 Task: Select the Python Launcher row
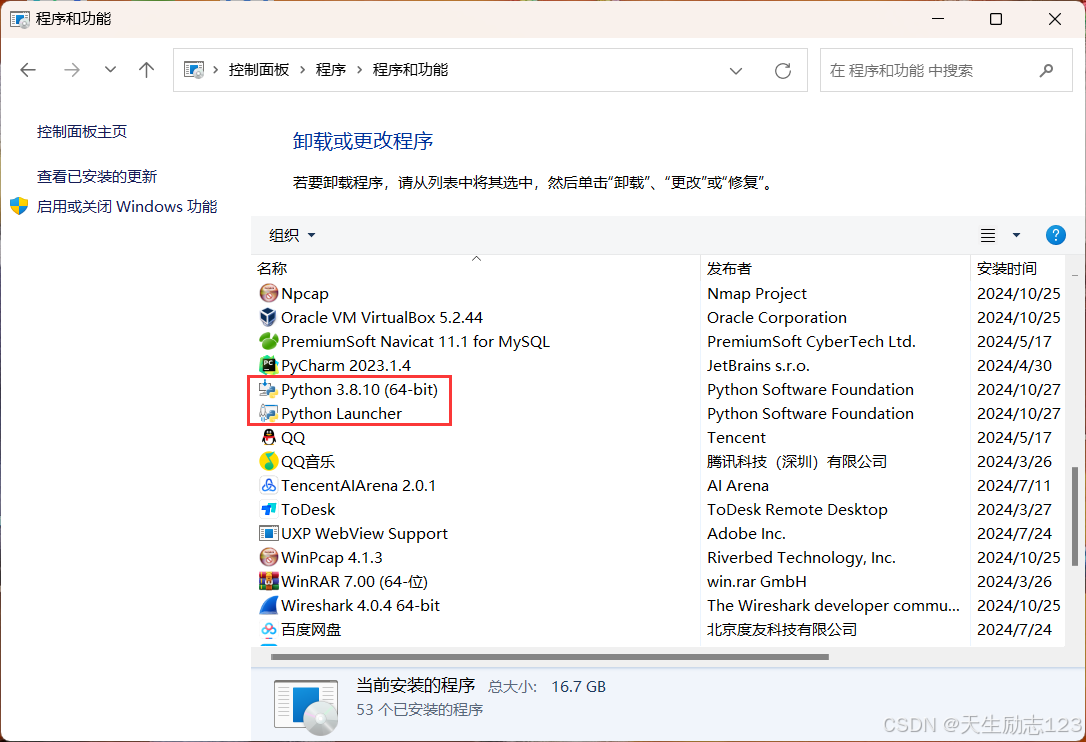click(657, 414)
